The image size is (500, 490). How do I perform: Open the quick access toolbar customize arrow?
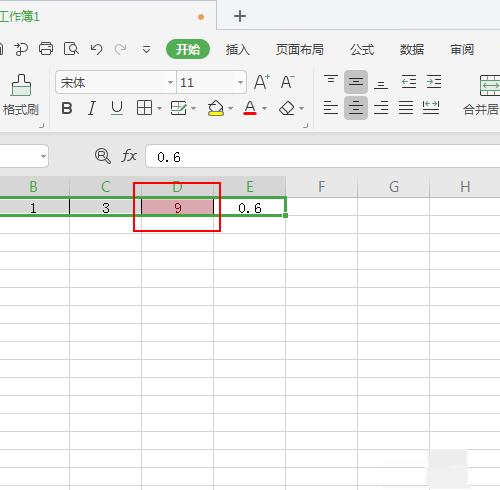click(x=146, y=50)
